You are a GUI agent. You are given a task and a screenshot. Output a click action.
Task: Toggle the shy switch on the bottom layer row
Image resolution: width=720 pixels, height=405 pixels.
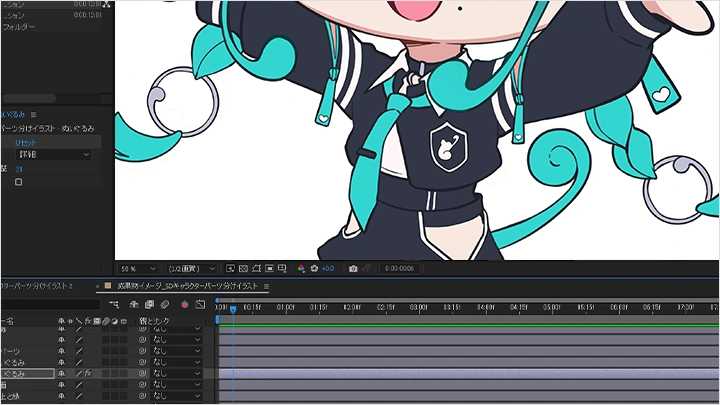click(62, 396)
